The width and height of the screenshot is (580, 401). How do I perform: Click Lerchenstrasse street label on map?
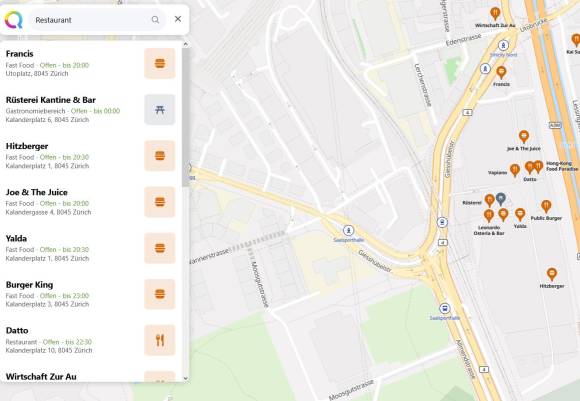(x=422, y=85)
